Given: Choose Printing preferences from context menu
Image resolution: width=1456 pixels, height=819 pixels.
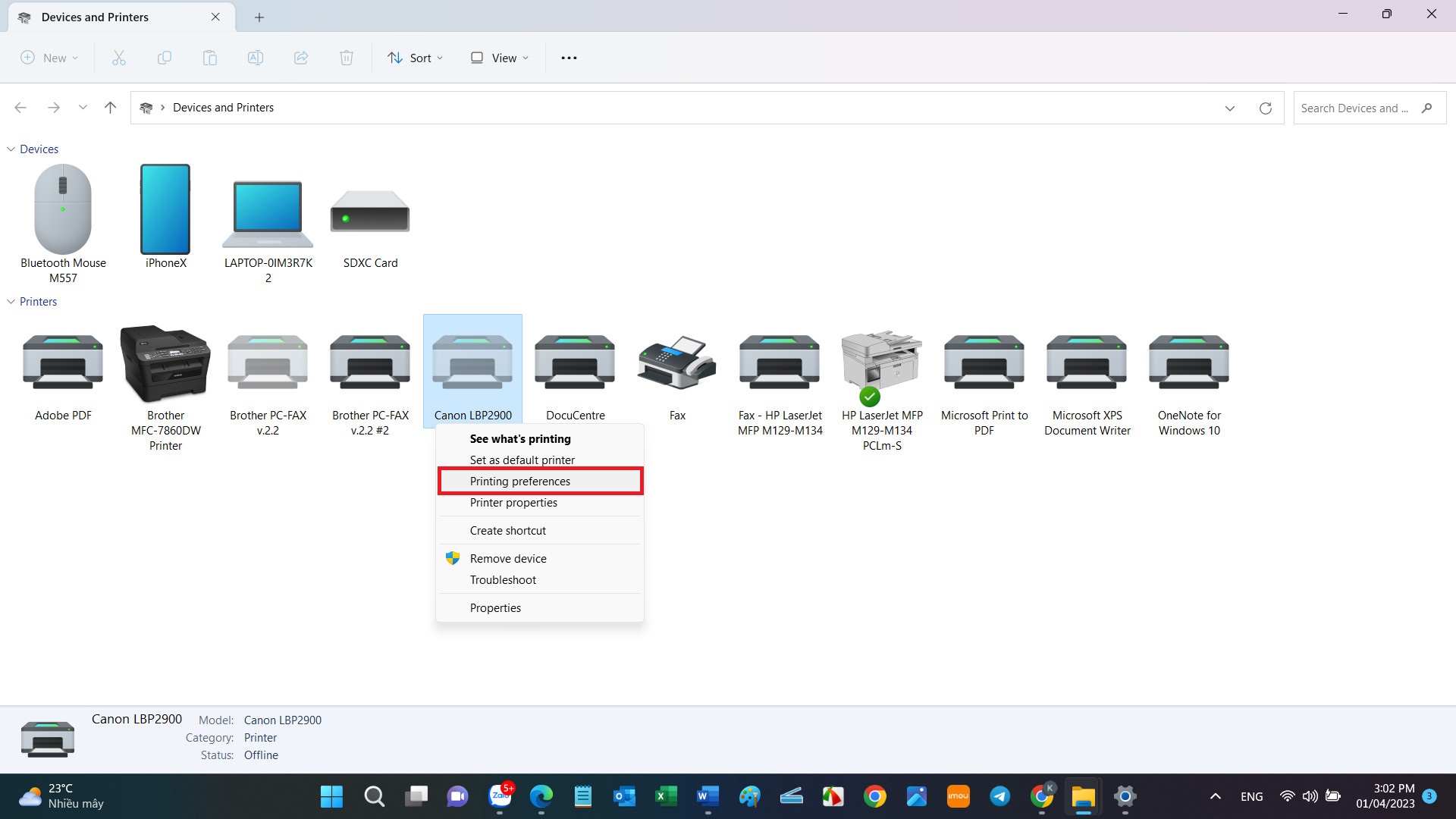Looking at the screenshot, I should [x=519, y=482].
